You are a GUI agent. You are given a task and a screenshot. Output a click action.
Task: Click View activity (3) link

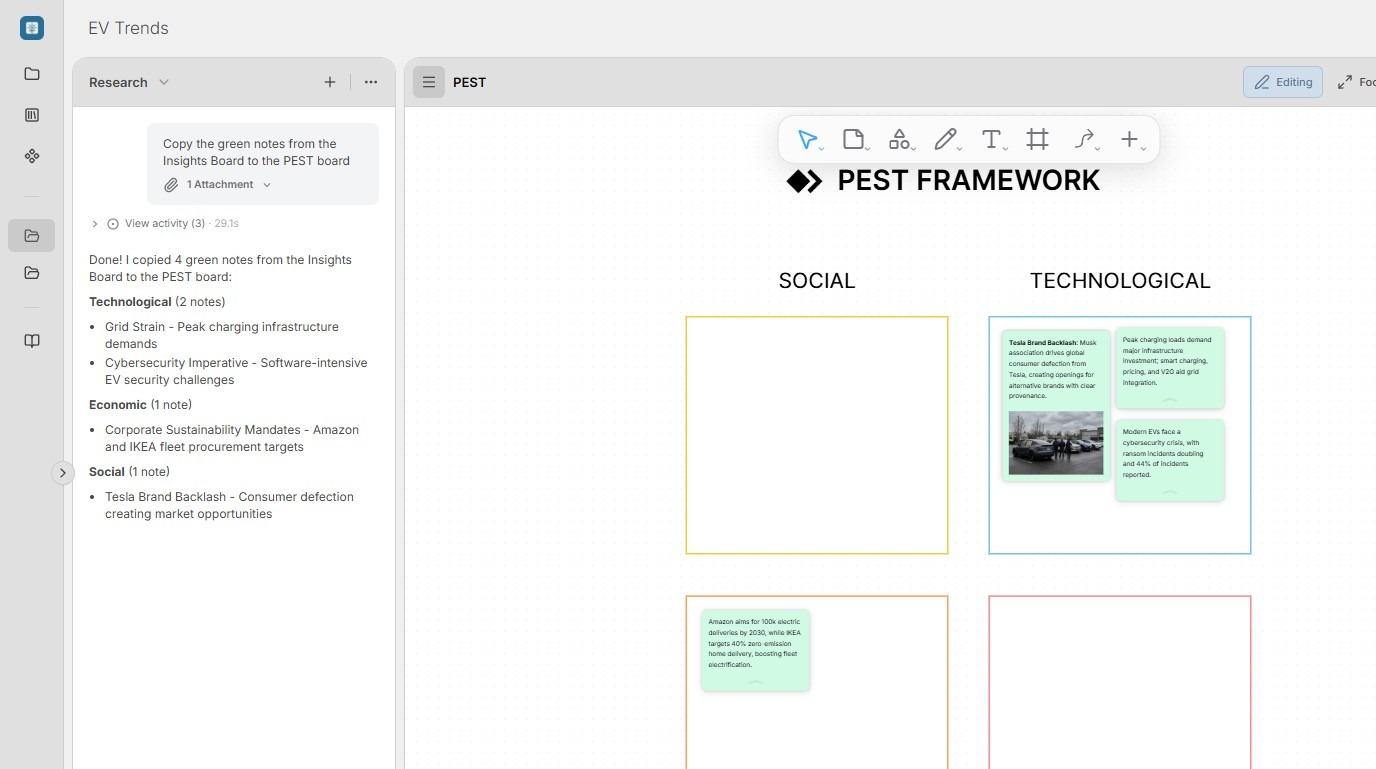(165, 224)
